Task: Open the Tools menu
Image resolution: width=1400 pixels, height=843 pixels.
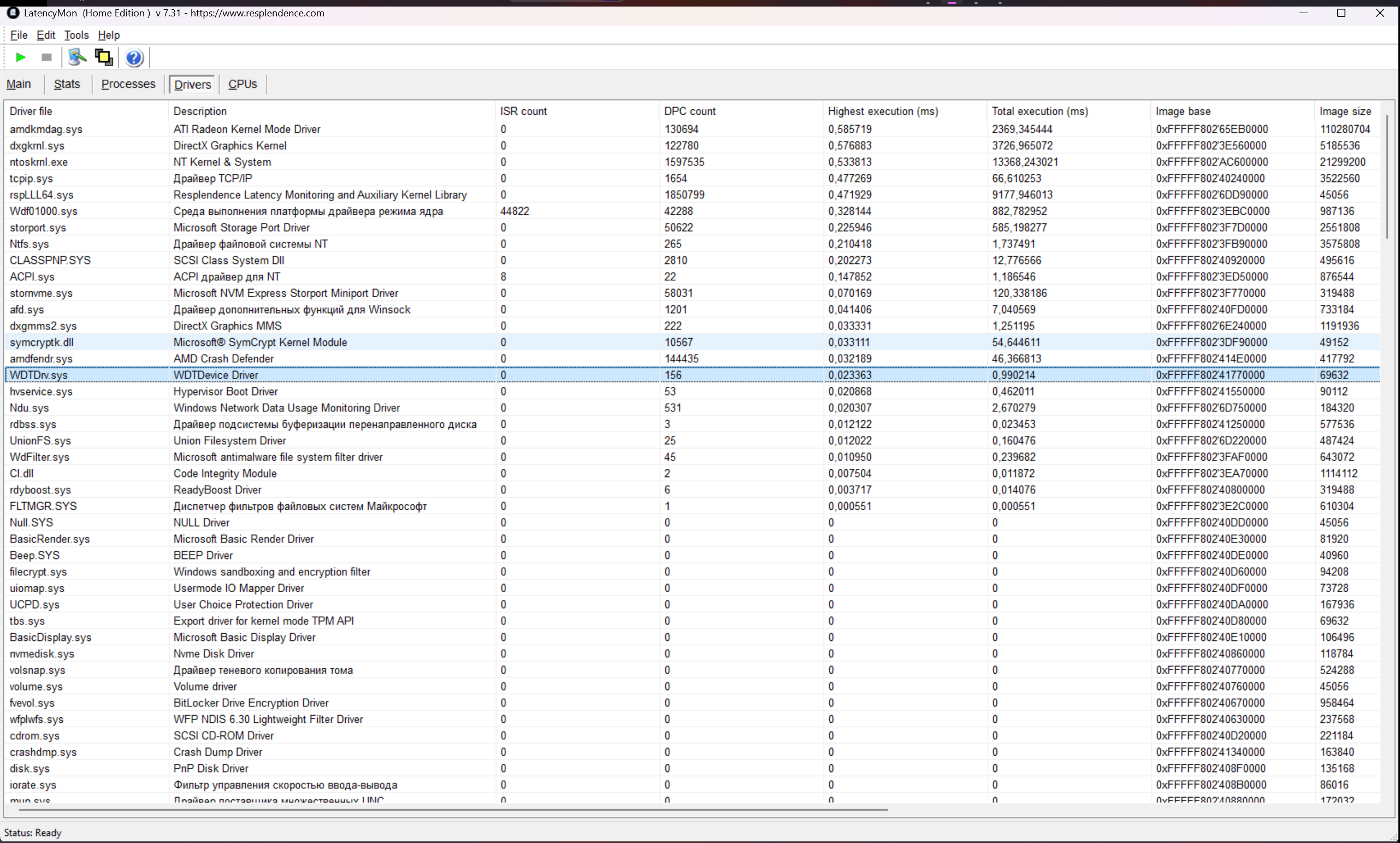Action: 76,35
